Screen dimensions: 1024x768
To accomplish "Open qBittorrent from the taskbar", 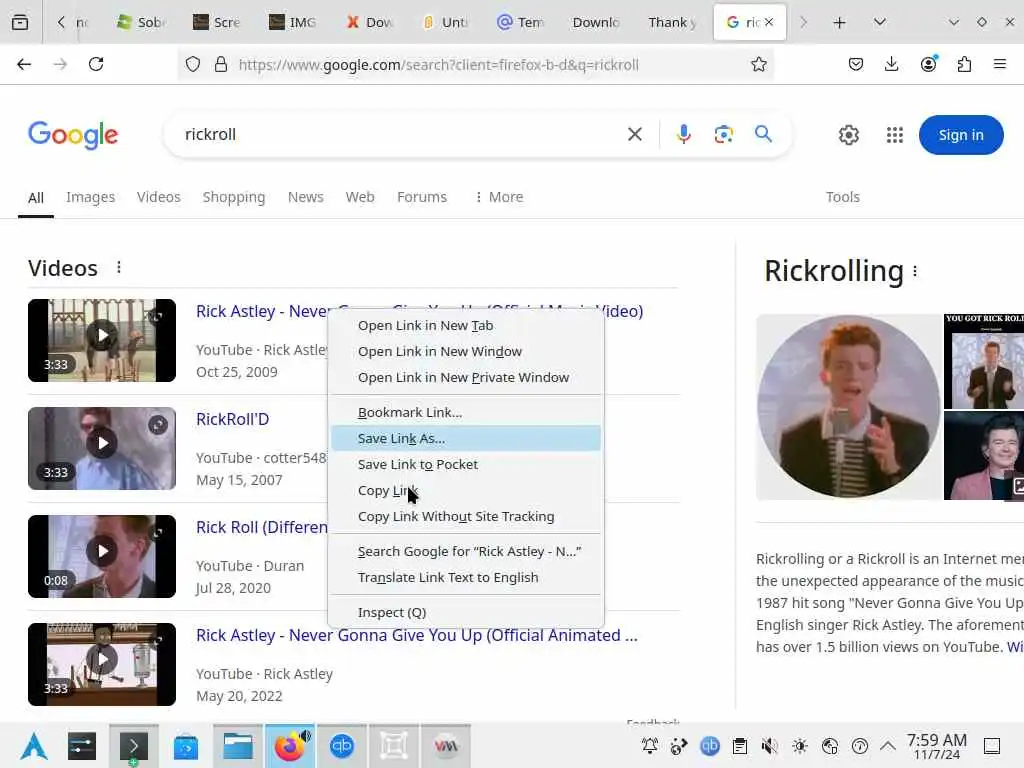I will [x=342, y=746].
